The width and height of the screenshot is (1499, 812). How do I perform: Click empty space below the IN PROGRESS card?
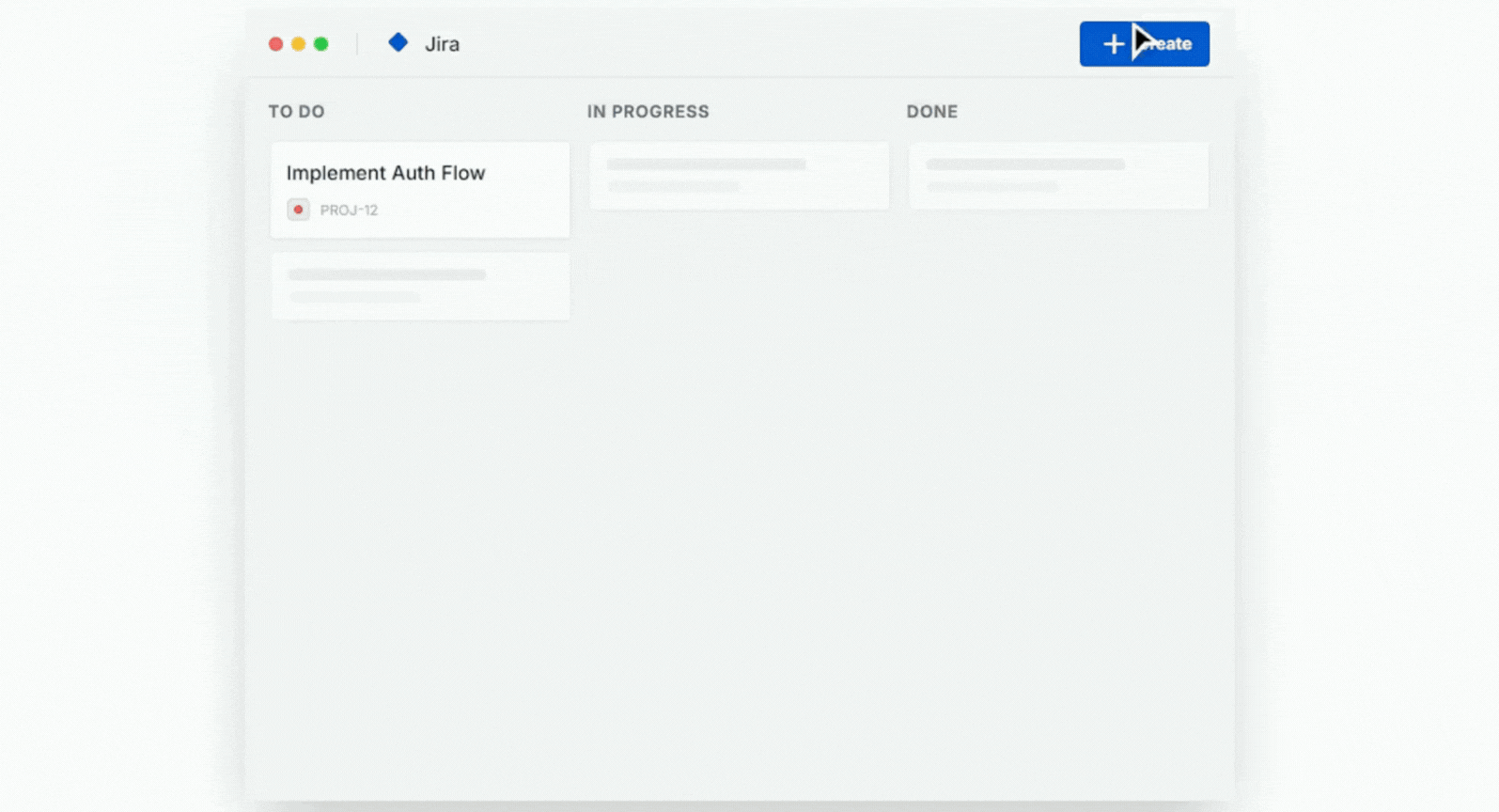point(739,423)
